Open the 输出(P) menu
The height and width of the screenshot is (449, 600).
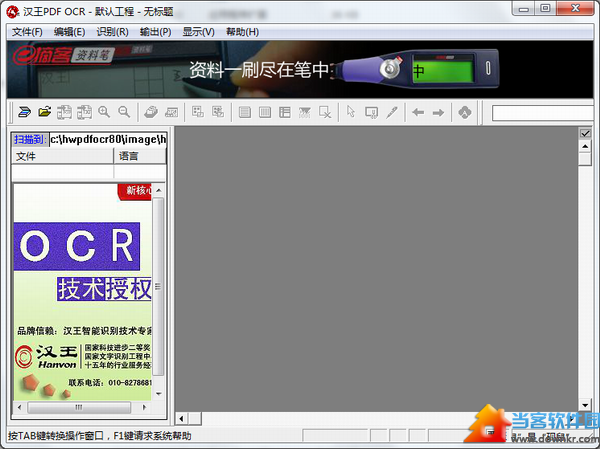coord(155,32)
